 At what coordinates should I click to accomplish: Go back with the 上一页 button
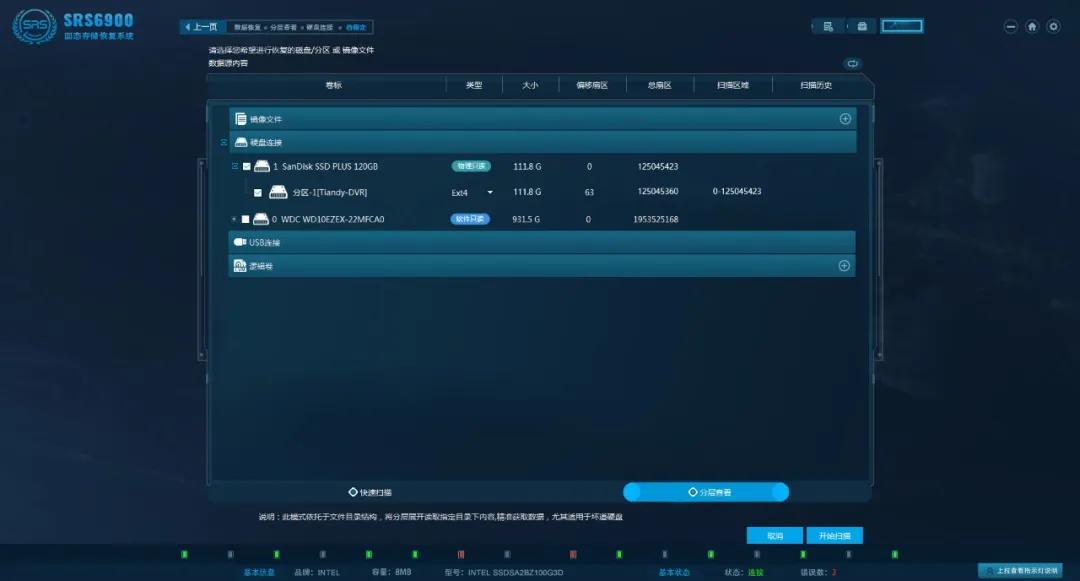tap(200, 27)
